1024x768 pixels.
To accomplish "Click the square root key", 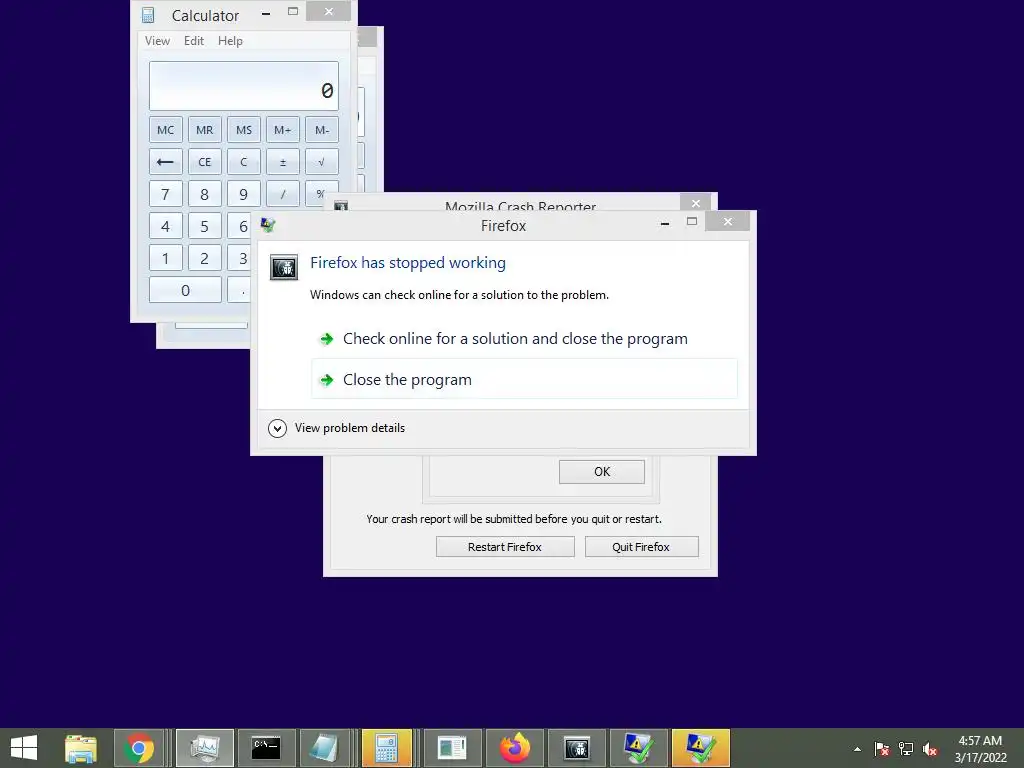I will pyautogui.click(x=322, y=162).
